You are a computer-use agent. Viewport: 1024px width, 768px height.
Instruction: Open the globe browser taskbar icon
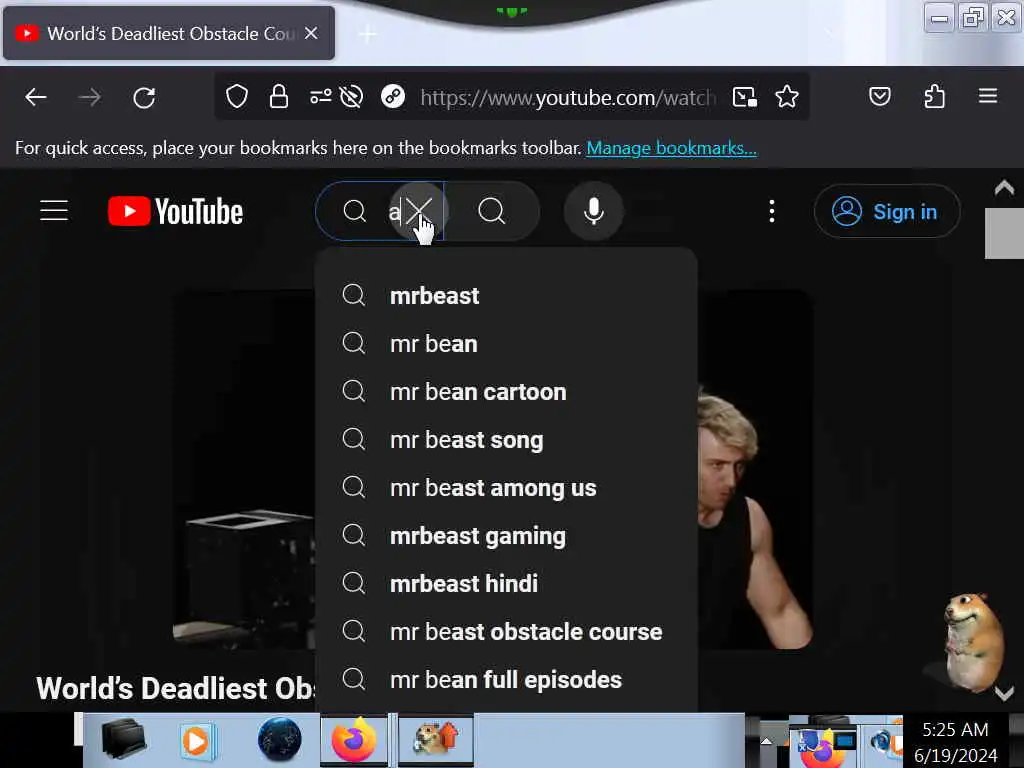coord(280,740)
